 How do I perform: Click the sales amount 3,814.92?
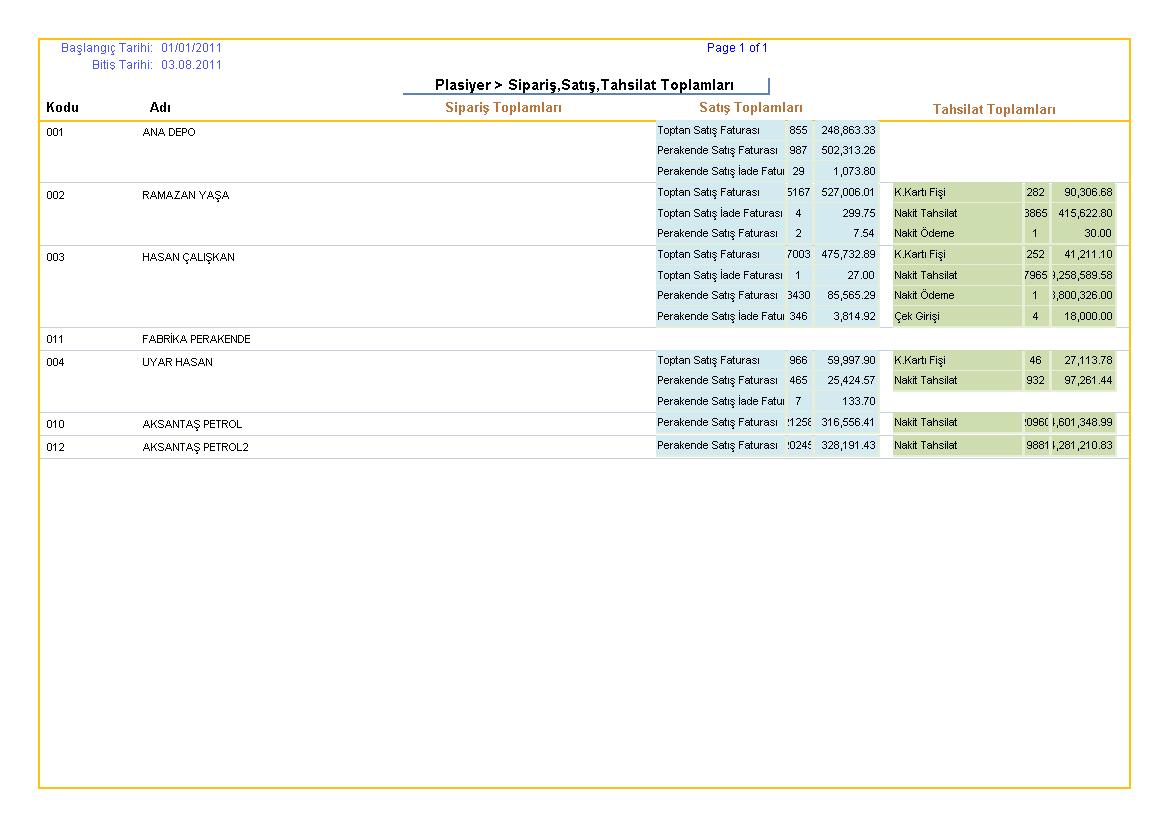point(854,316)
